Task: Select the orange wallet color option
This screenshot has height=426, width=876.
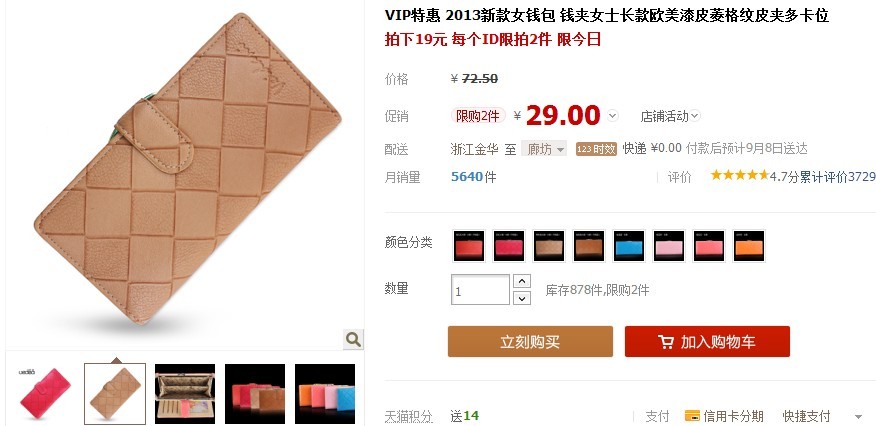Action: coord(749,246)
